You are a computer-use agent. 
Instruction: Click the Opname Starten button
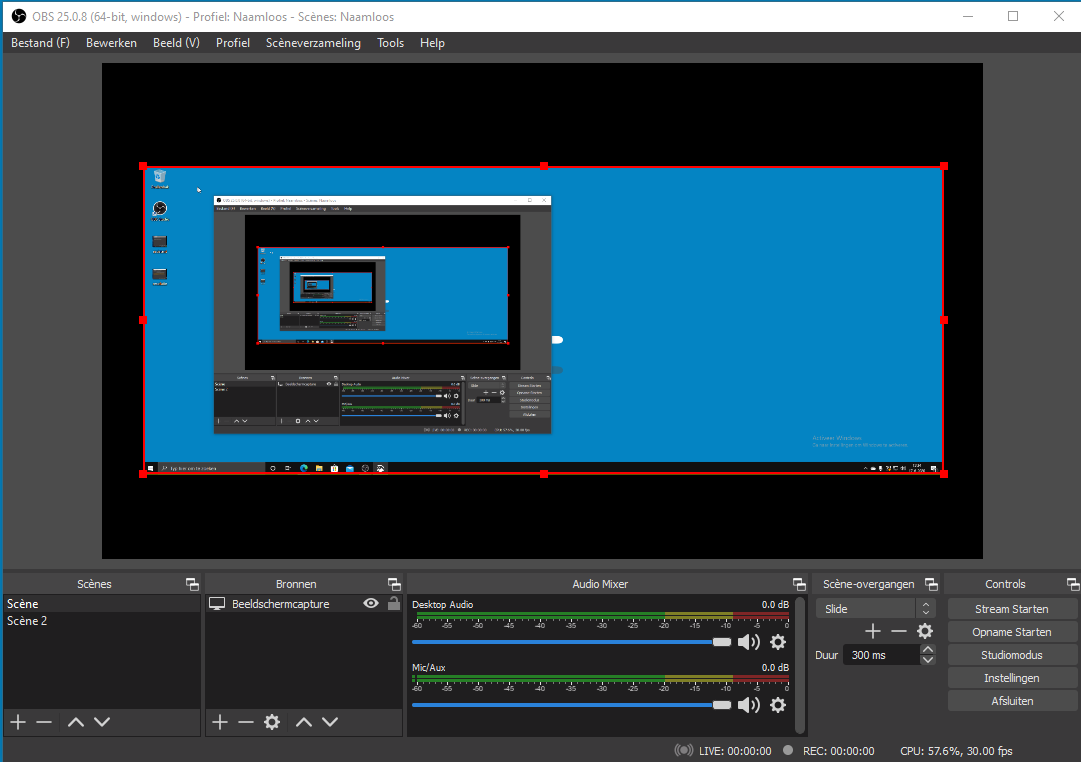pyautogui.click(x=1011, y=632)
